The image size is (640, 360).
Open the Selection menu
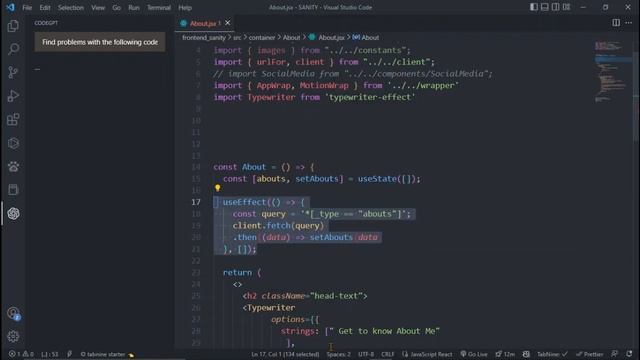[71, 7]
